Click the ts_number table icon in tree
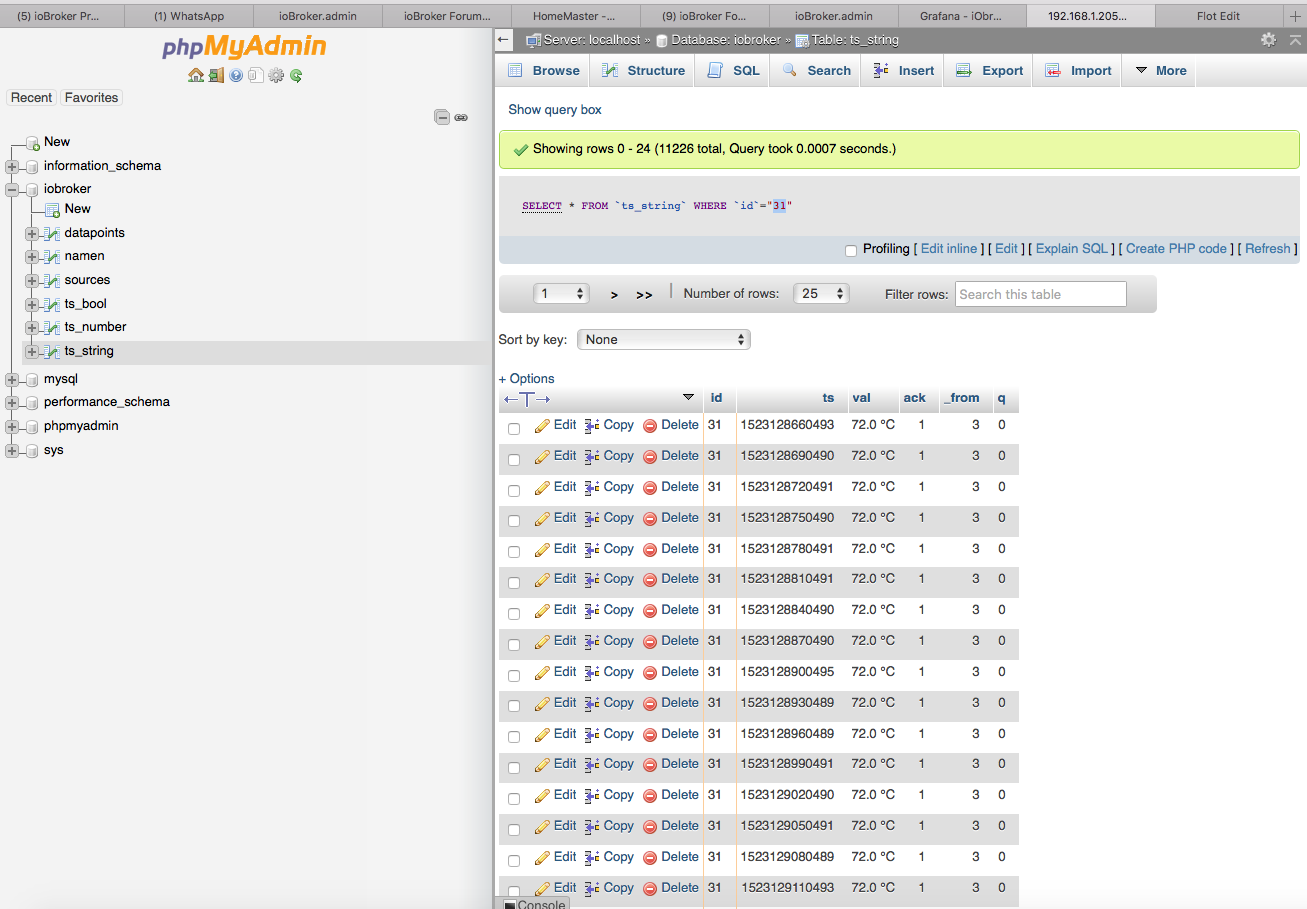The height and width of the screenshot is (909, 1307). click(52, 327)
